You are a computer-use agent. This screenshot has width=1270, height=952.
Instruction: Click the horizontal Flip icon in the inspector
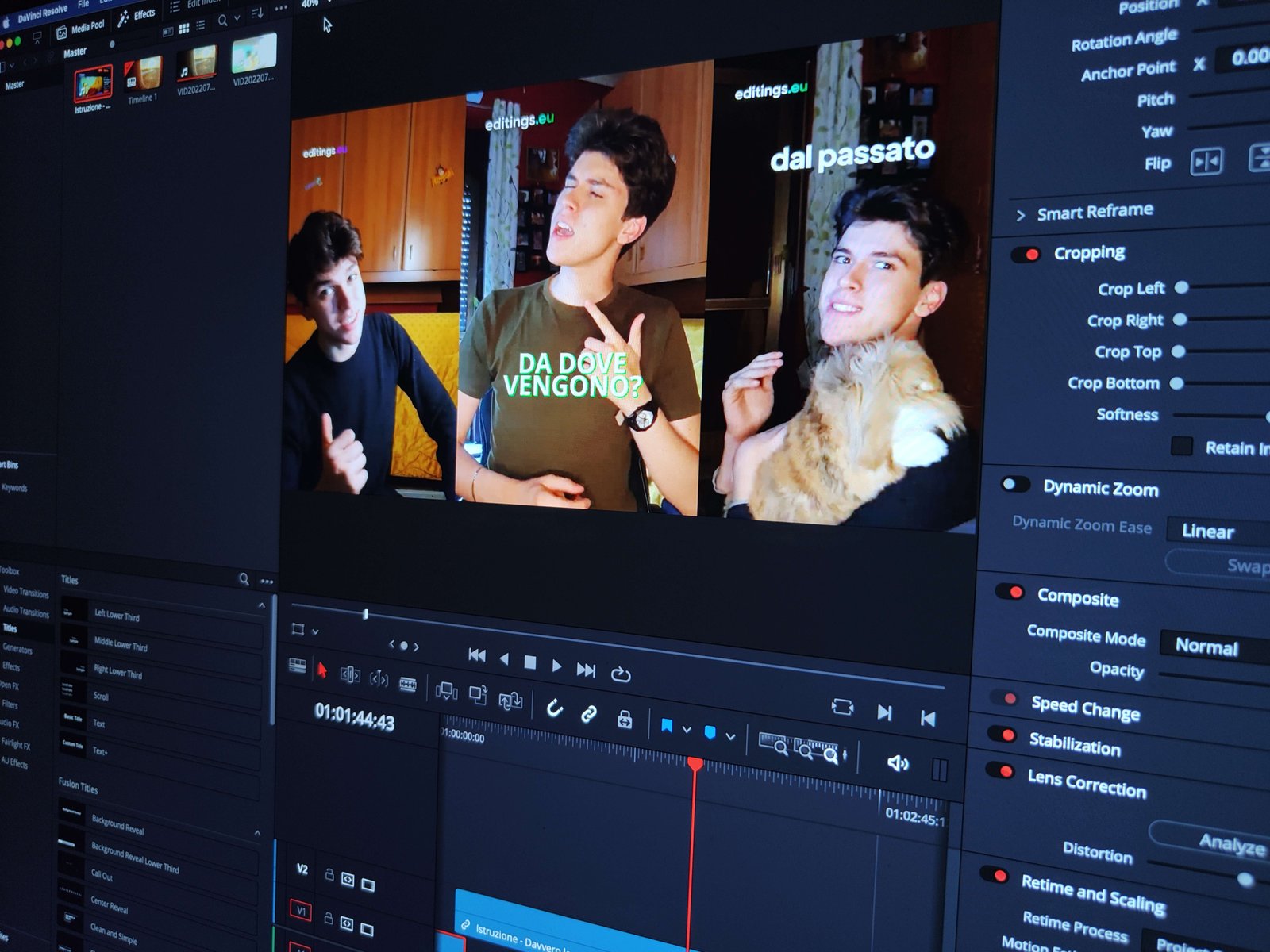[x=1206, y=162]
